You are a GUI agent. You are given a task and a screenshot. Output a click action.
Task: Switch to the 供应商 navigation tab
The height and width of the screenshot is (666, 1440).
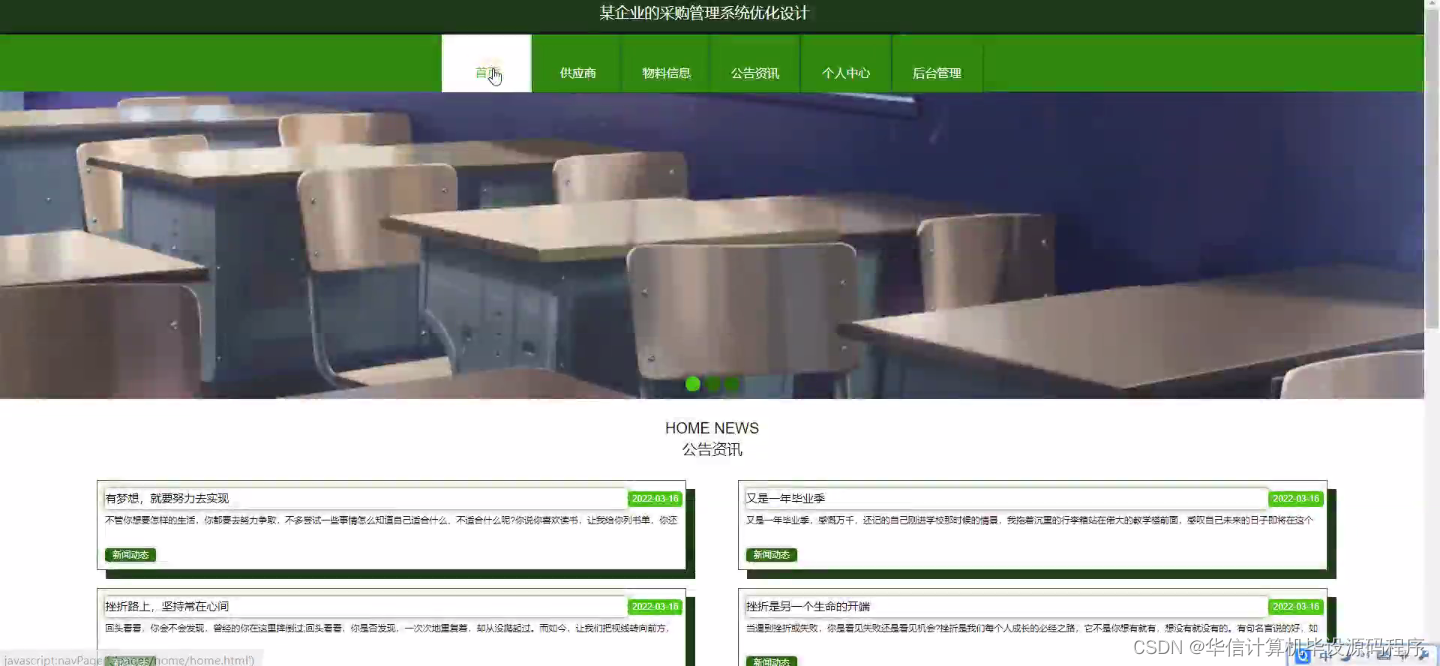pyautogui.click(x=576, y=72)
